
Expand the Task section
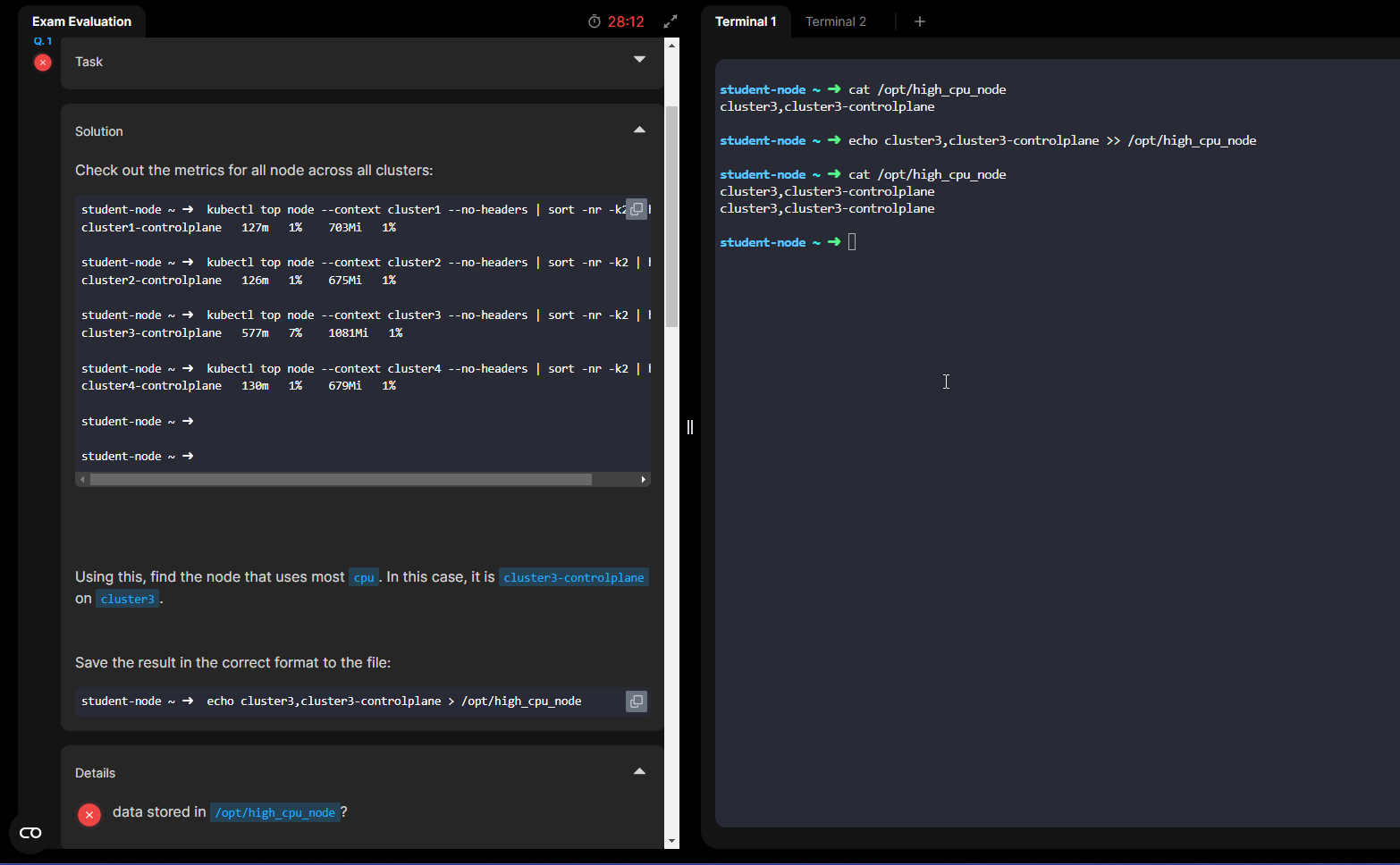pos(639,60)
